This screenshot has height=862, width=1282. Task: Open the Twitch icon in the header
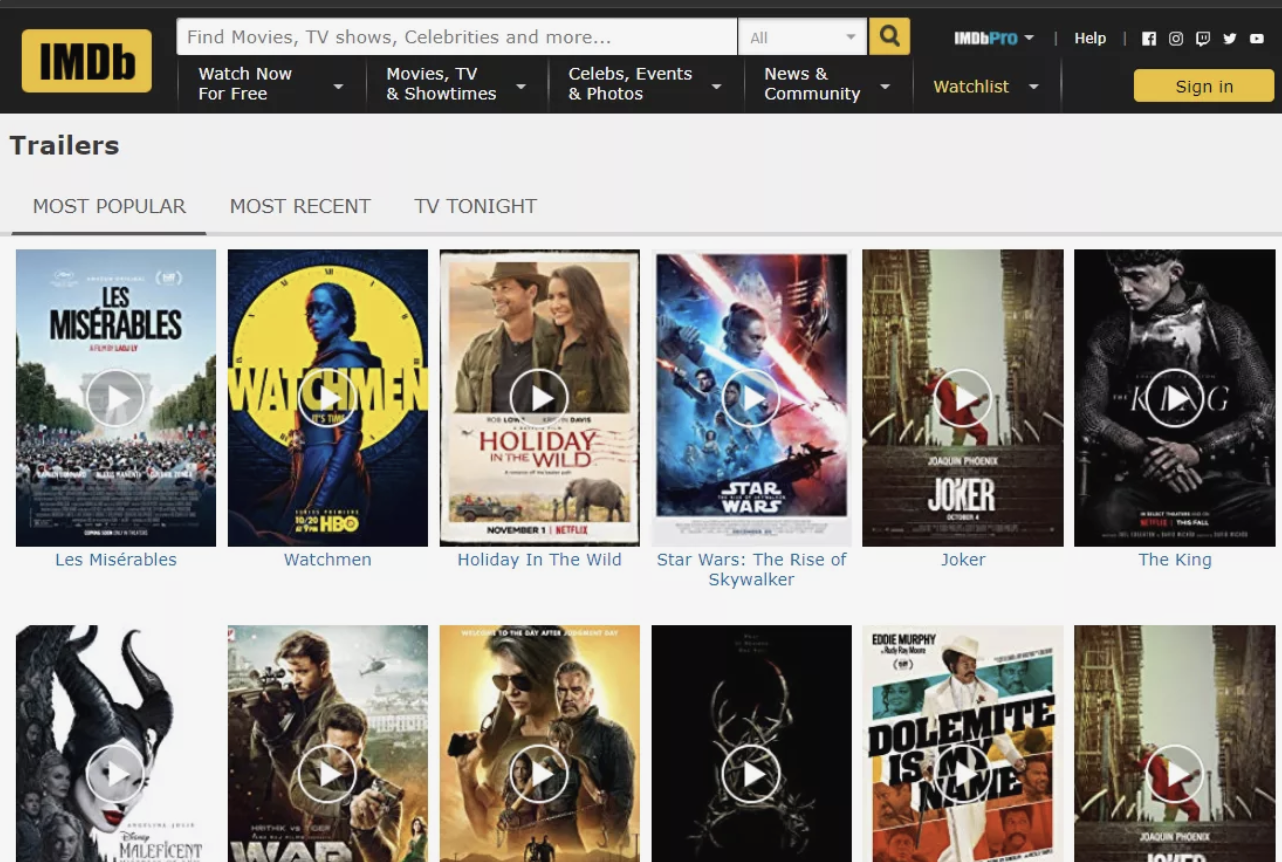pos(1203,38)
